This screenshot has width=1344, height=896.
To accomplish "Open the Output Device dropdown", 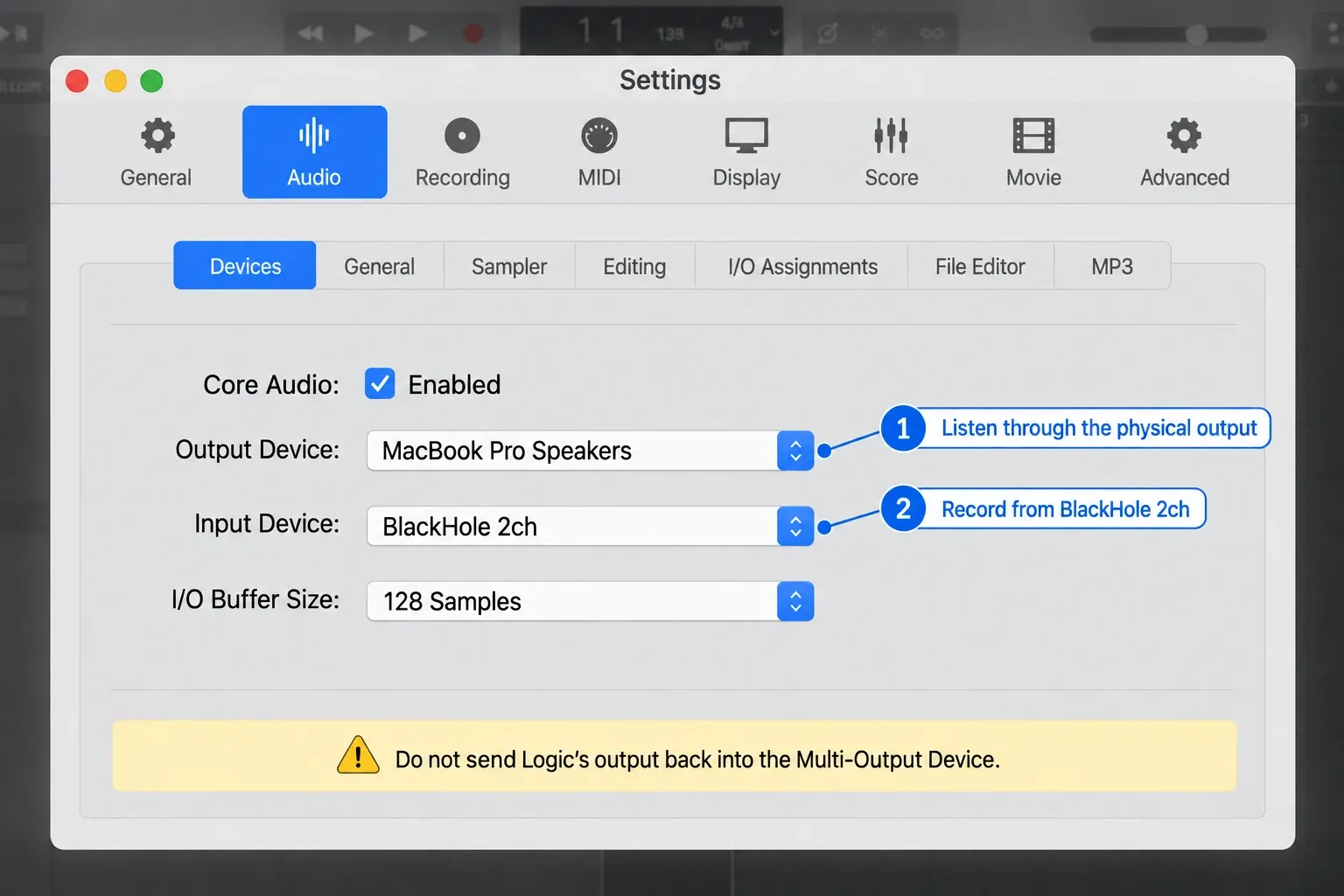I will 590,451.
